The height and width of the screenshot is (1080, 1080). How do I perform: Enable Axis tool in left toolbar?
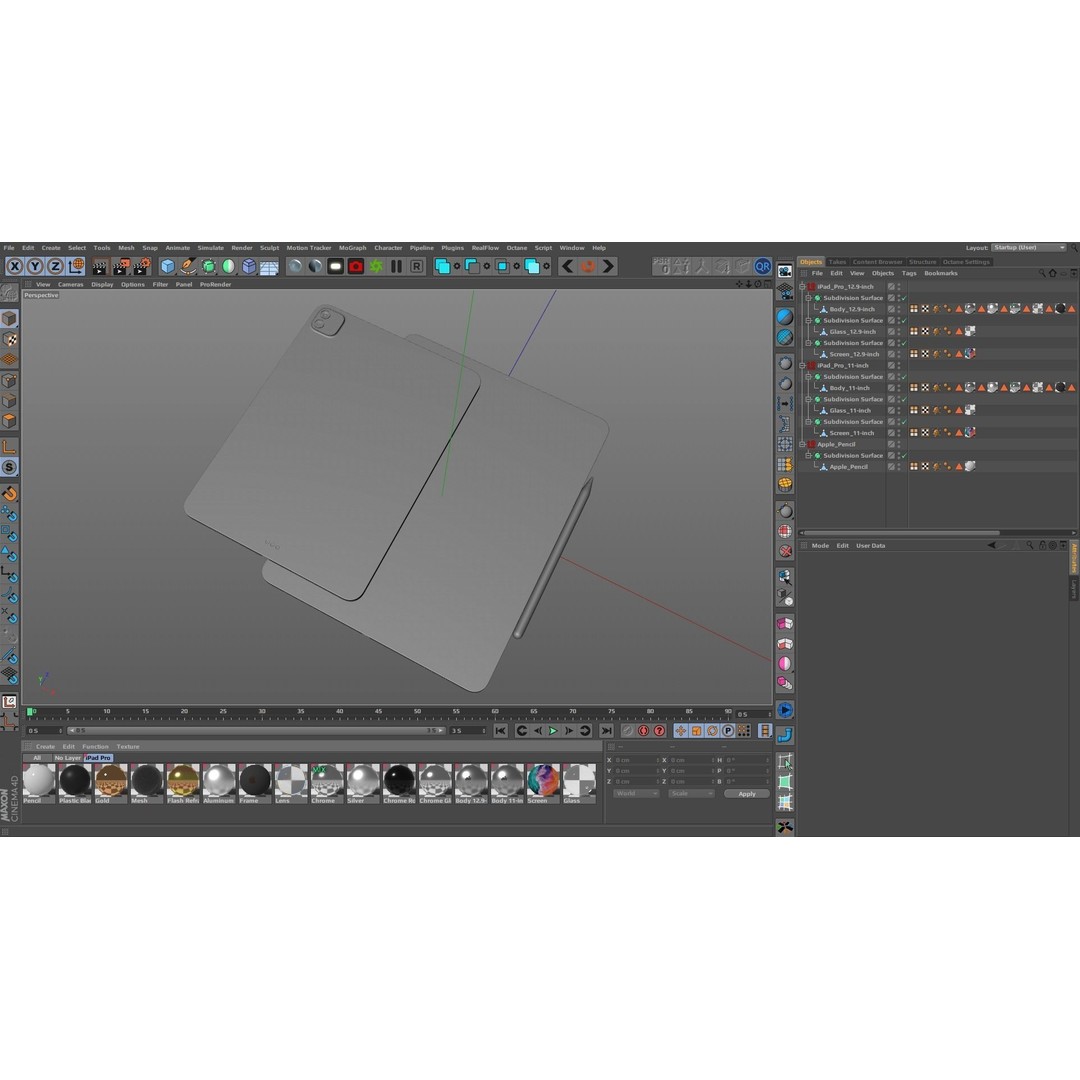pos(9,447)
